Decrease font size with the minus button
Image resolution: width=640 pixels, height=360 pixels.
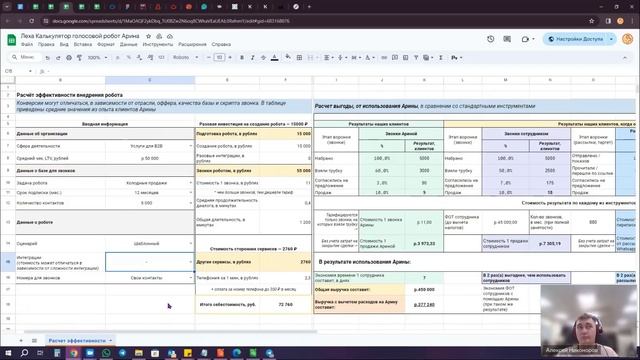(x=209, y=58)
